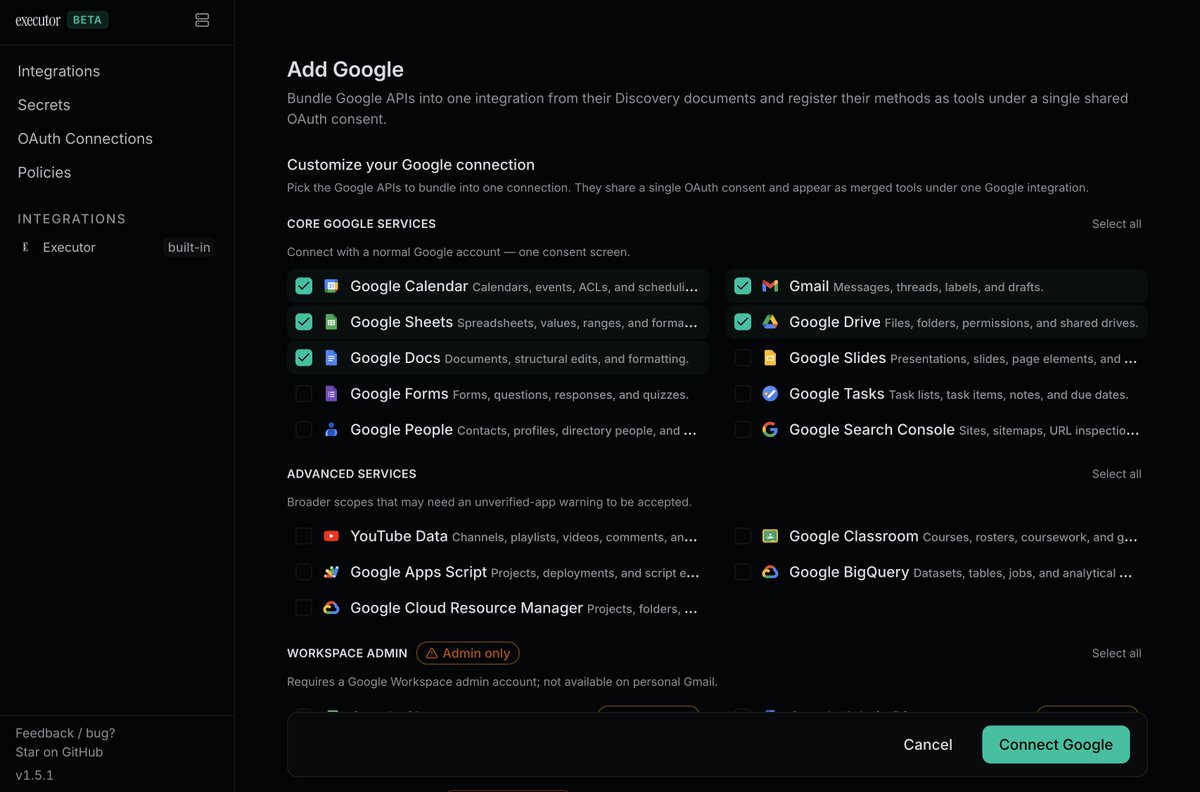Check the Google Apps Script checkbox
1200x792 pixels.
point(304,572)
